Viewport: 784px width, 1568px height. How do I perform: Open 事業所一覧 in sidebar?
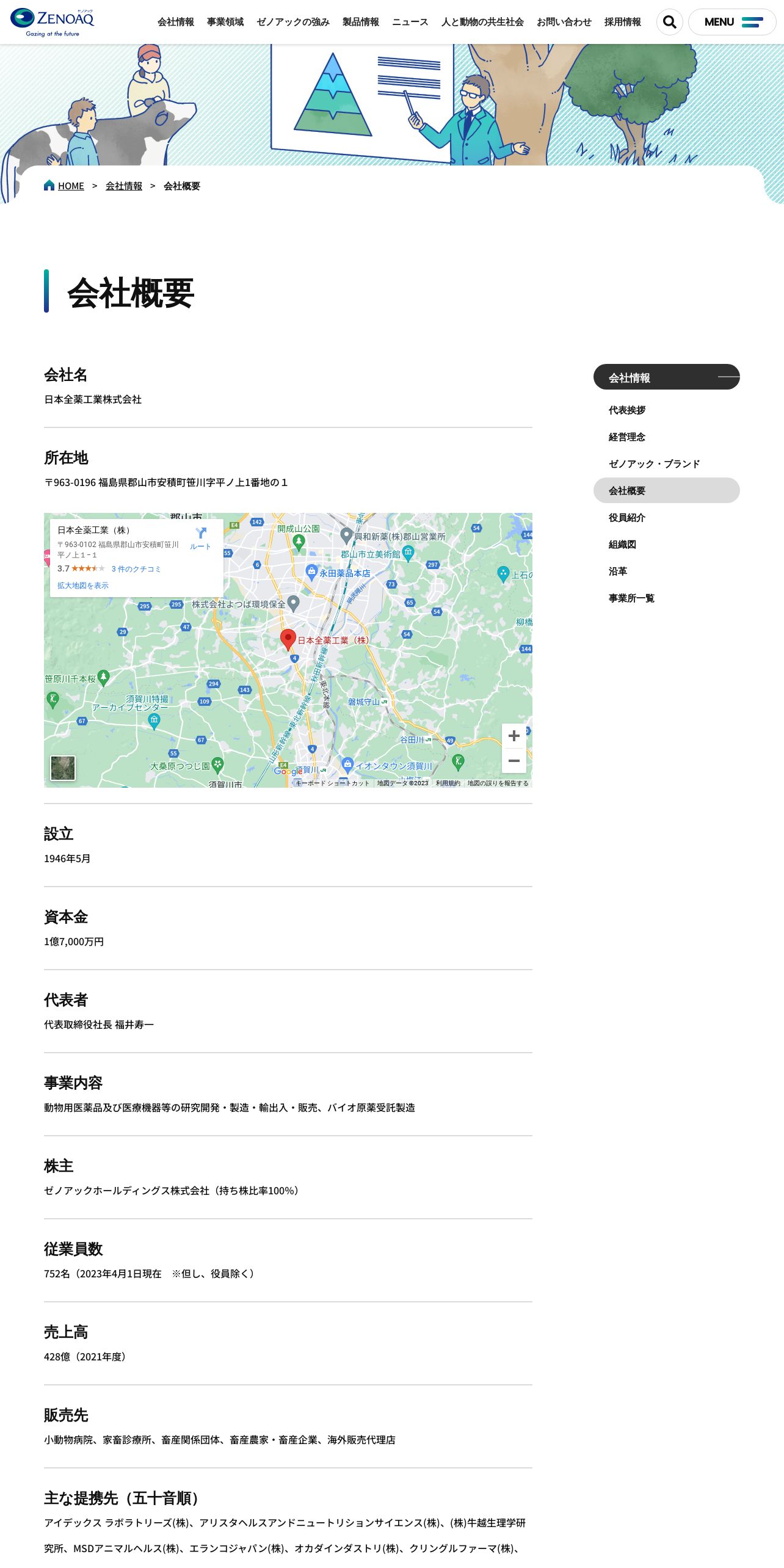tap(631, 598)
